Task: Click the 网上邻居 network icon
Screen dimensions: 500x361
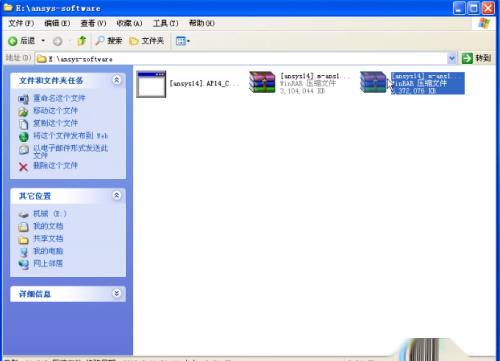Action: coord(23,264)
